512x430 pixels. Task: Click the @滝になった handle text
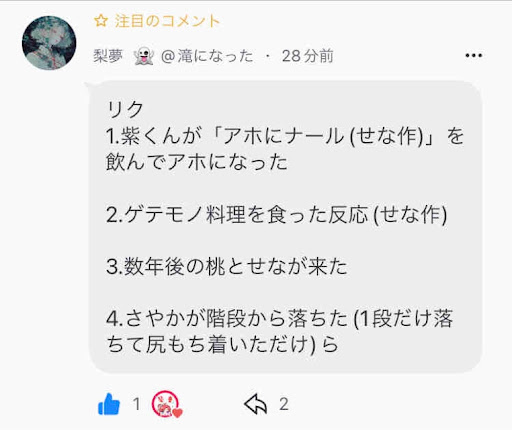(207, 56)
